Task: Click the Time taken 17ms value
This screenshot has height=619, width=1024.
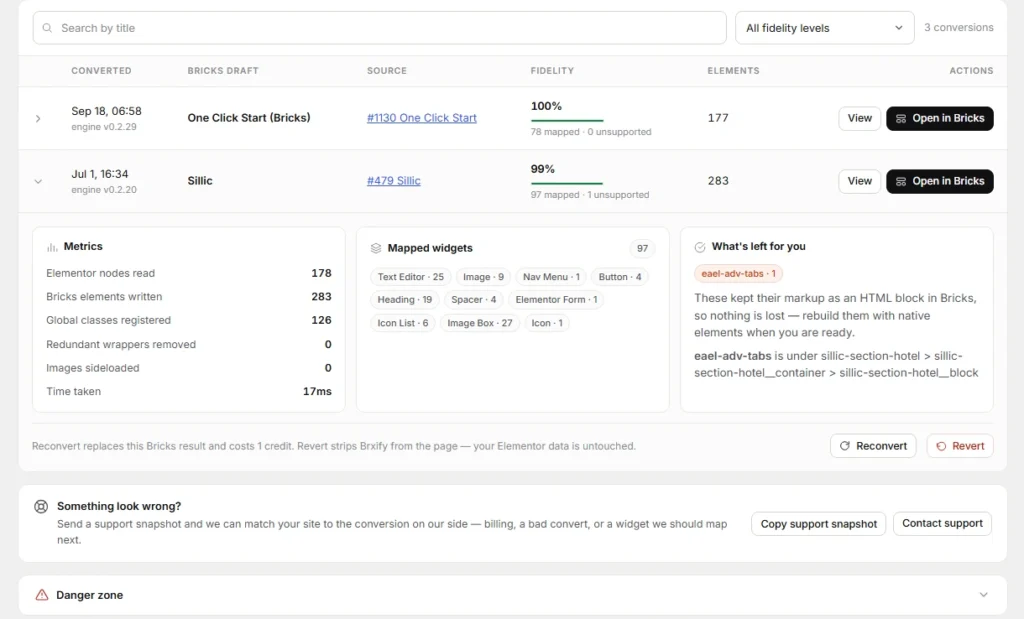Action: [317, 391]
